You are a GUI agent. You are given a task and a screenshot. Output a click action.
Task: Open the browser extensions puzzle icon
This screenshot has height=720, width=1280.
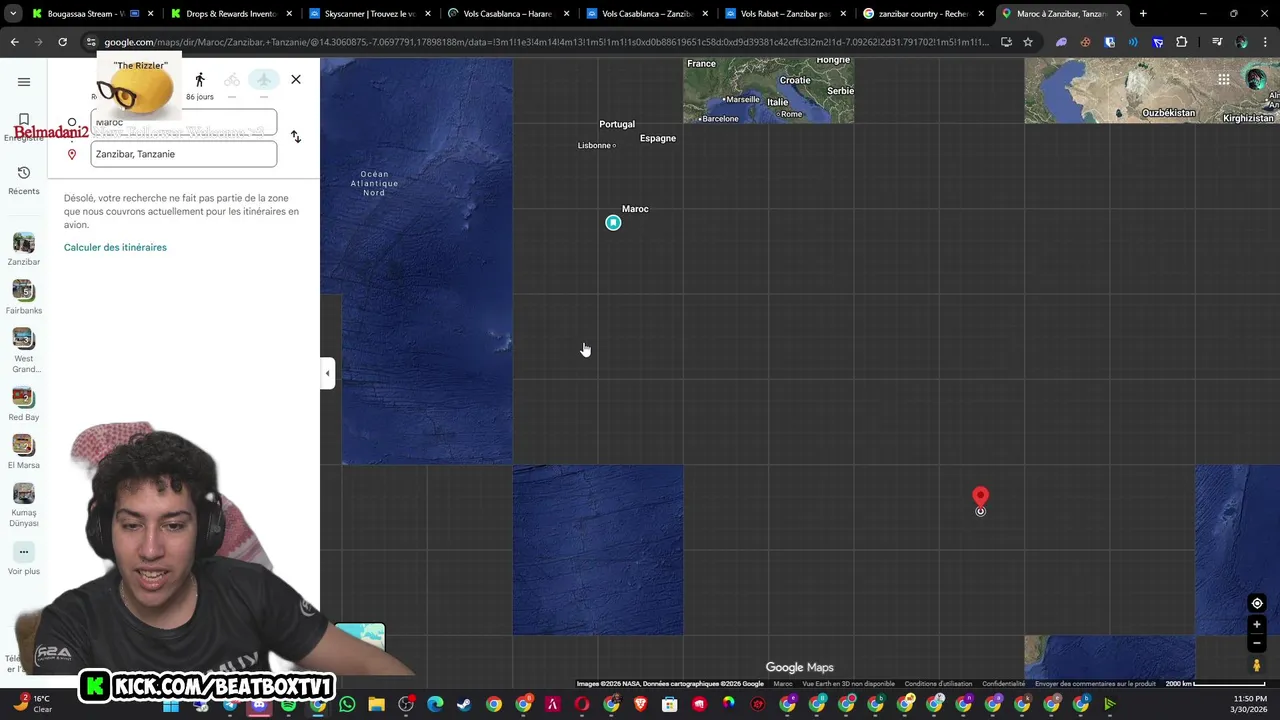tap(1181, 42)
